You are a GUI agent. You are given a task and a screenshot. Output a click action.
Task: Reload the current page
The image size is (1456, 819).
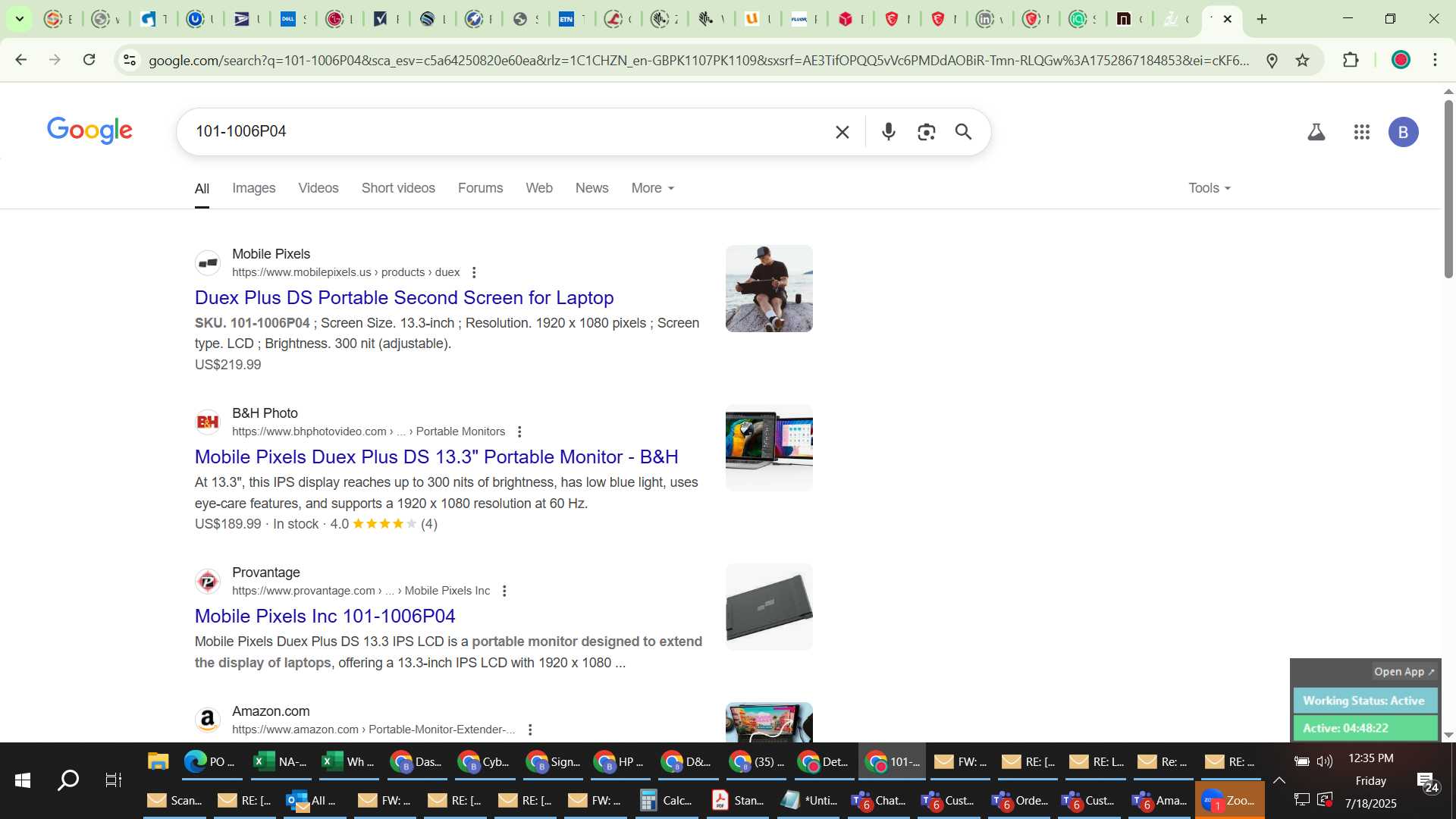[x=89, y=60]
